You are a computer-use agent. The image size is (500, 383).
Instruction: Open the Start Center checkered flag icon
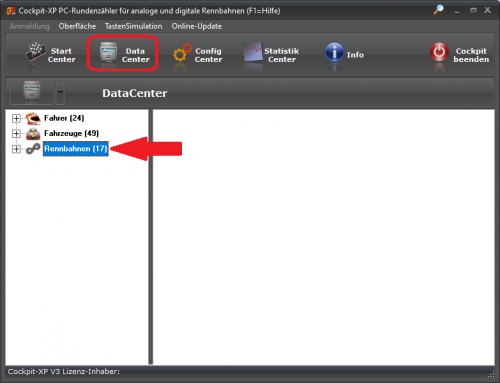tap(36, 52)
